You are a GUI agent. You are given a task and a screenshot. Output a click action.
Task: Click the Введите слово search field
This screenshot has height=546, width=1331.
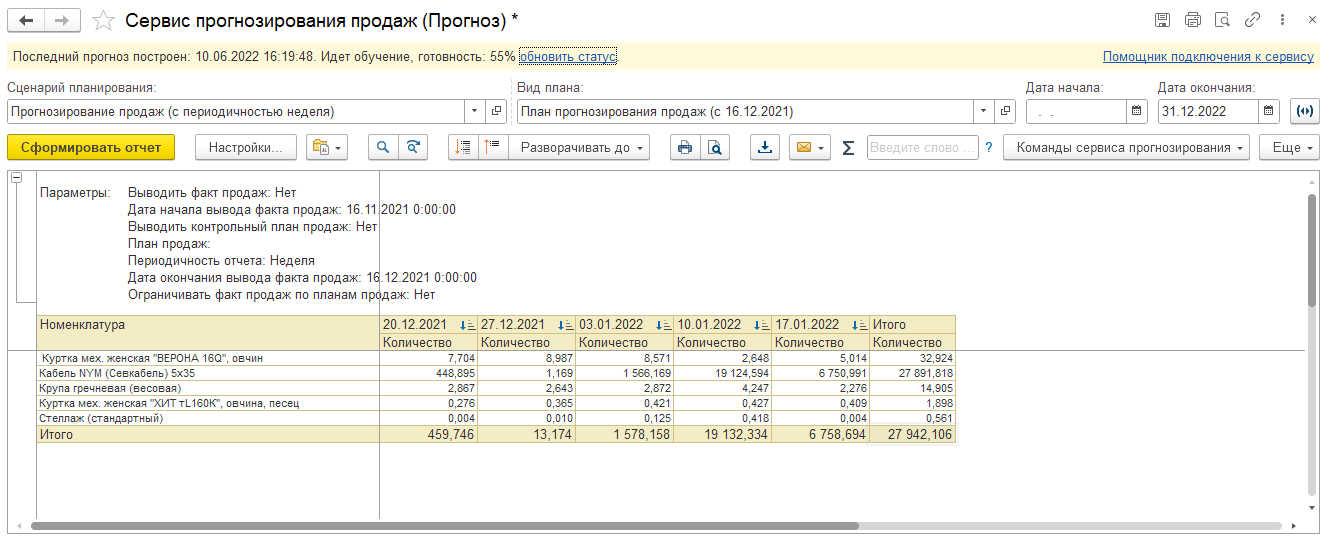(922, 147)
